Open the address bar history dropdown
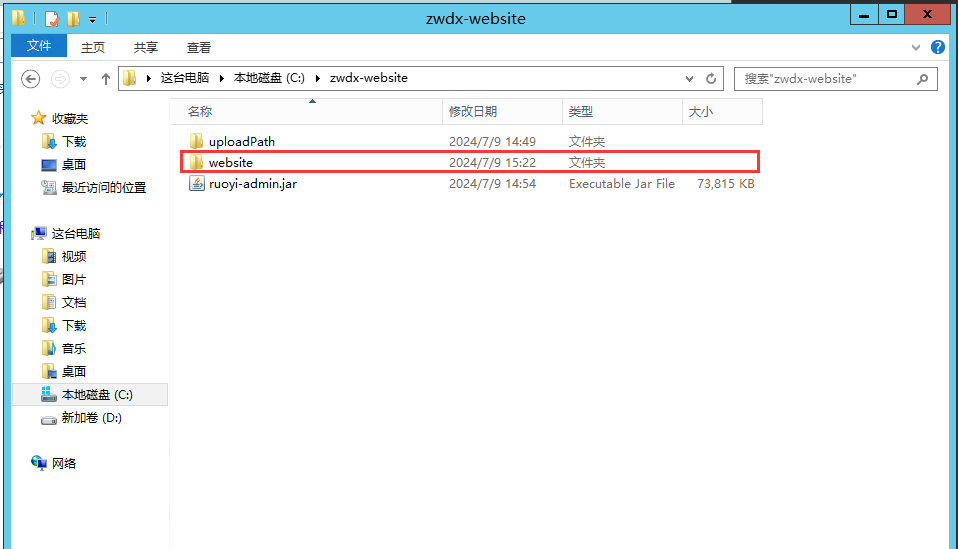Screen dimensions: 958x549 point(689,79)
